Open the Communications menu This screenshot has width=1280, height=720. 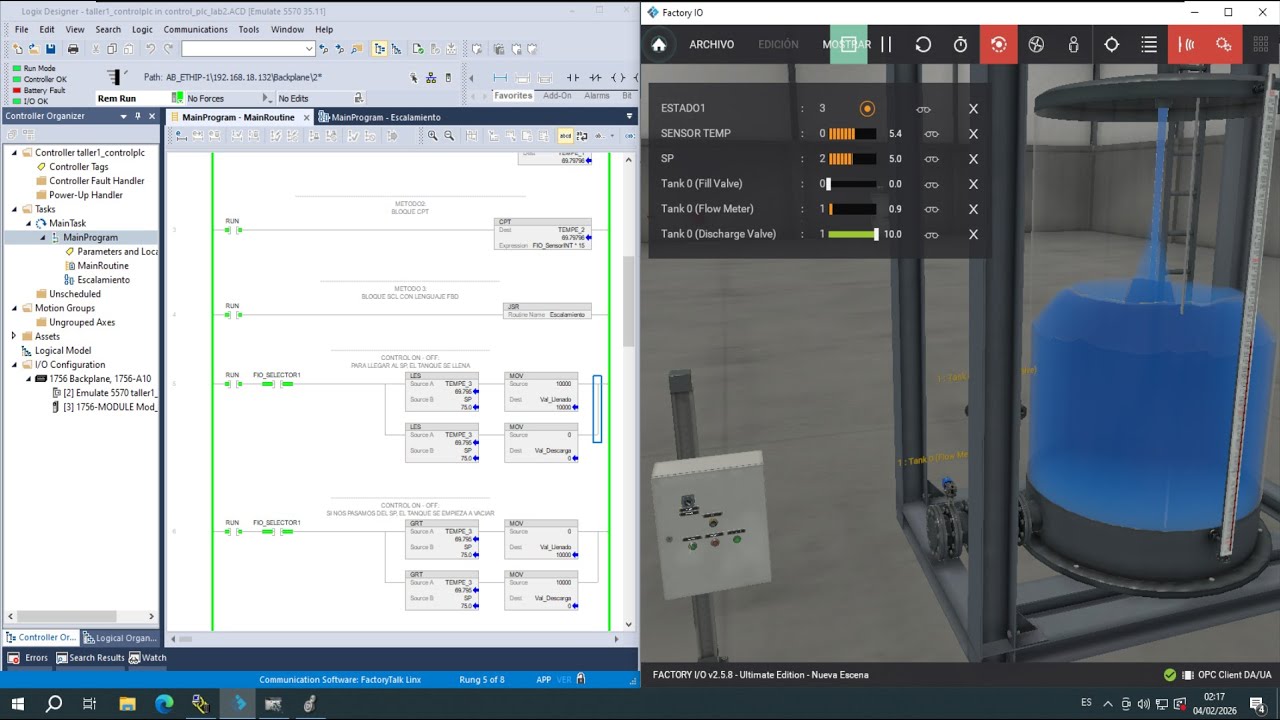click(x=195, y=29)
